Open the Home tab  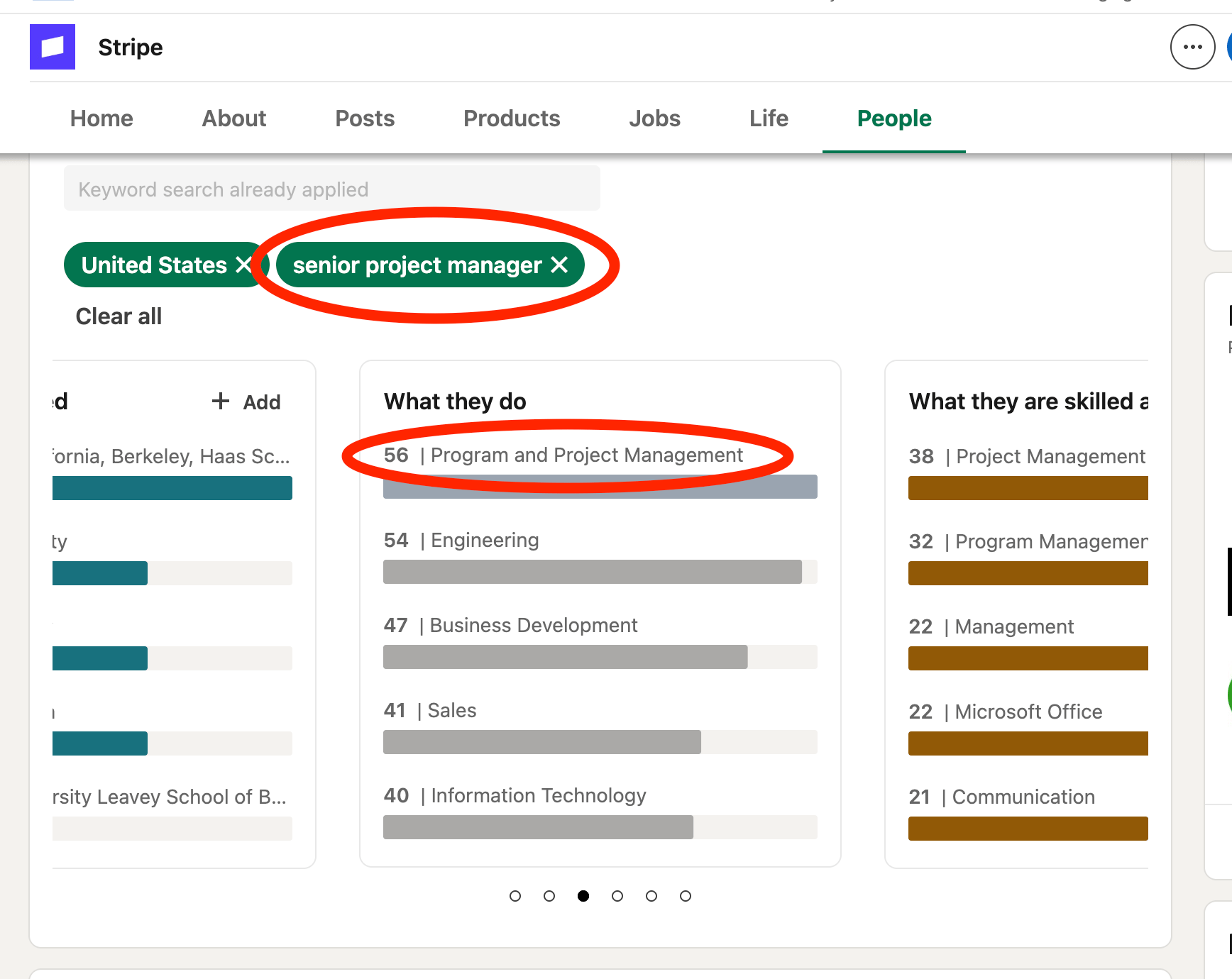(101, 118)
